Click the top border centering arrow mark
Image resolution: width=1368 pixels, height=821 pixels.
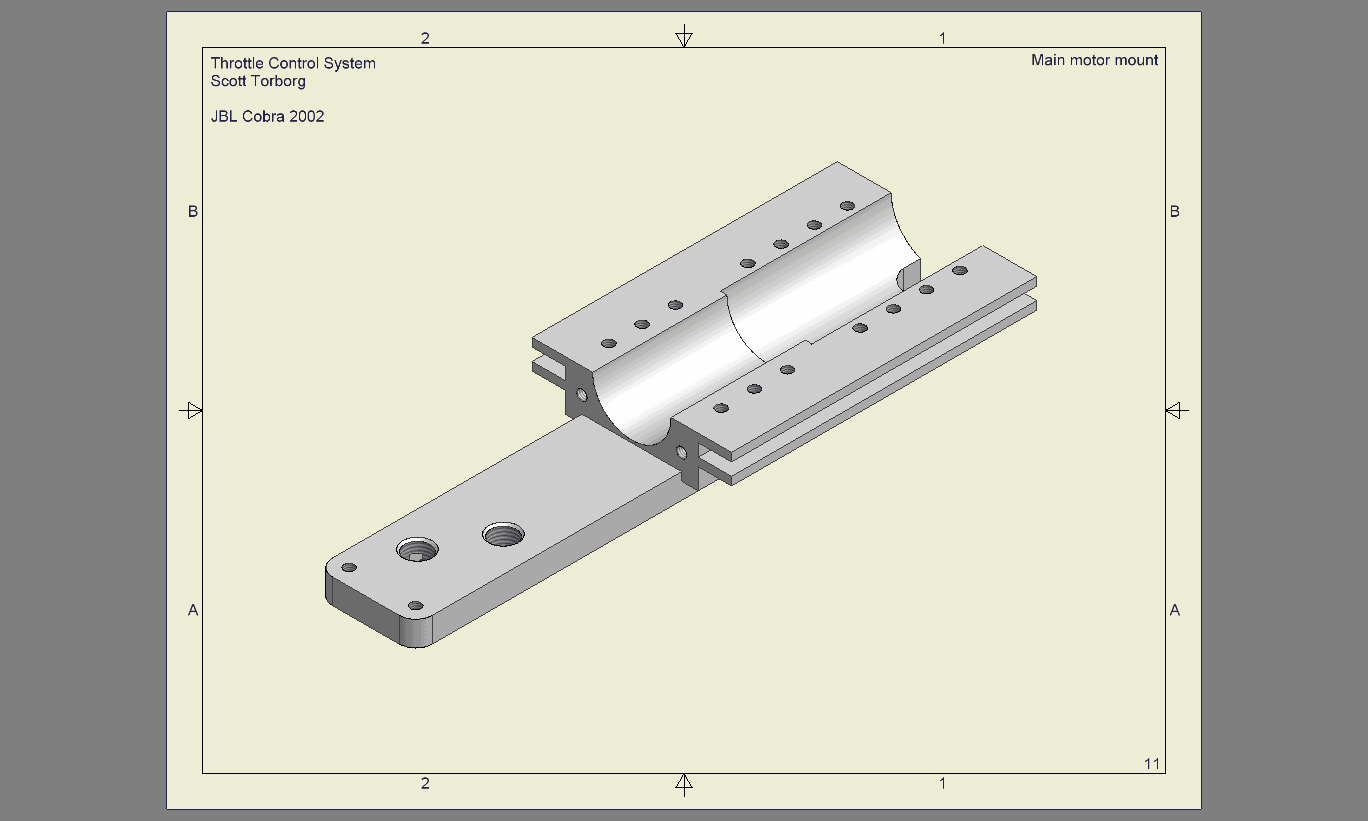click(x=684, y=37)
